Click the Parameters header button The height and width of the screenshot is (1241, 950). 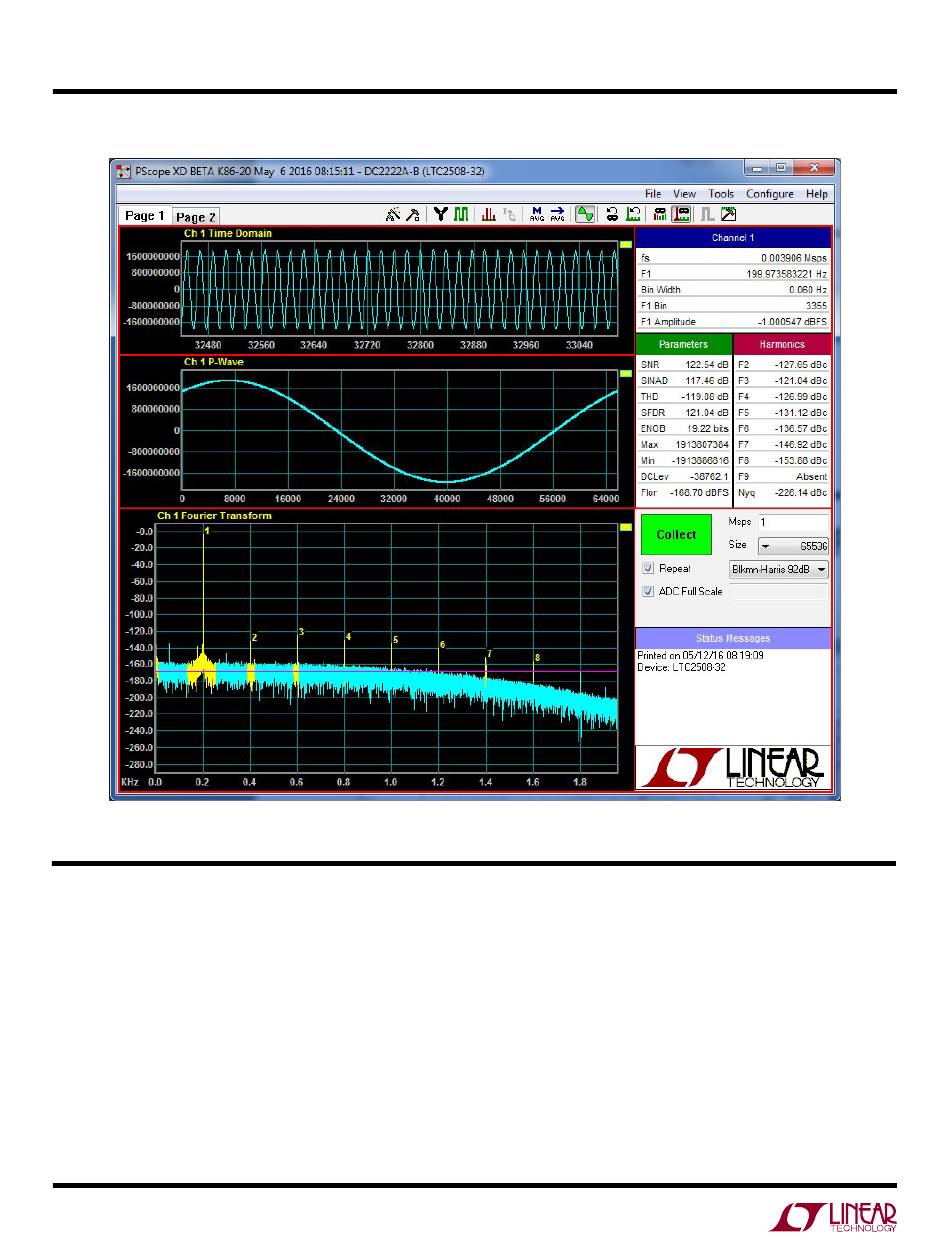[x=684, y=344]
